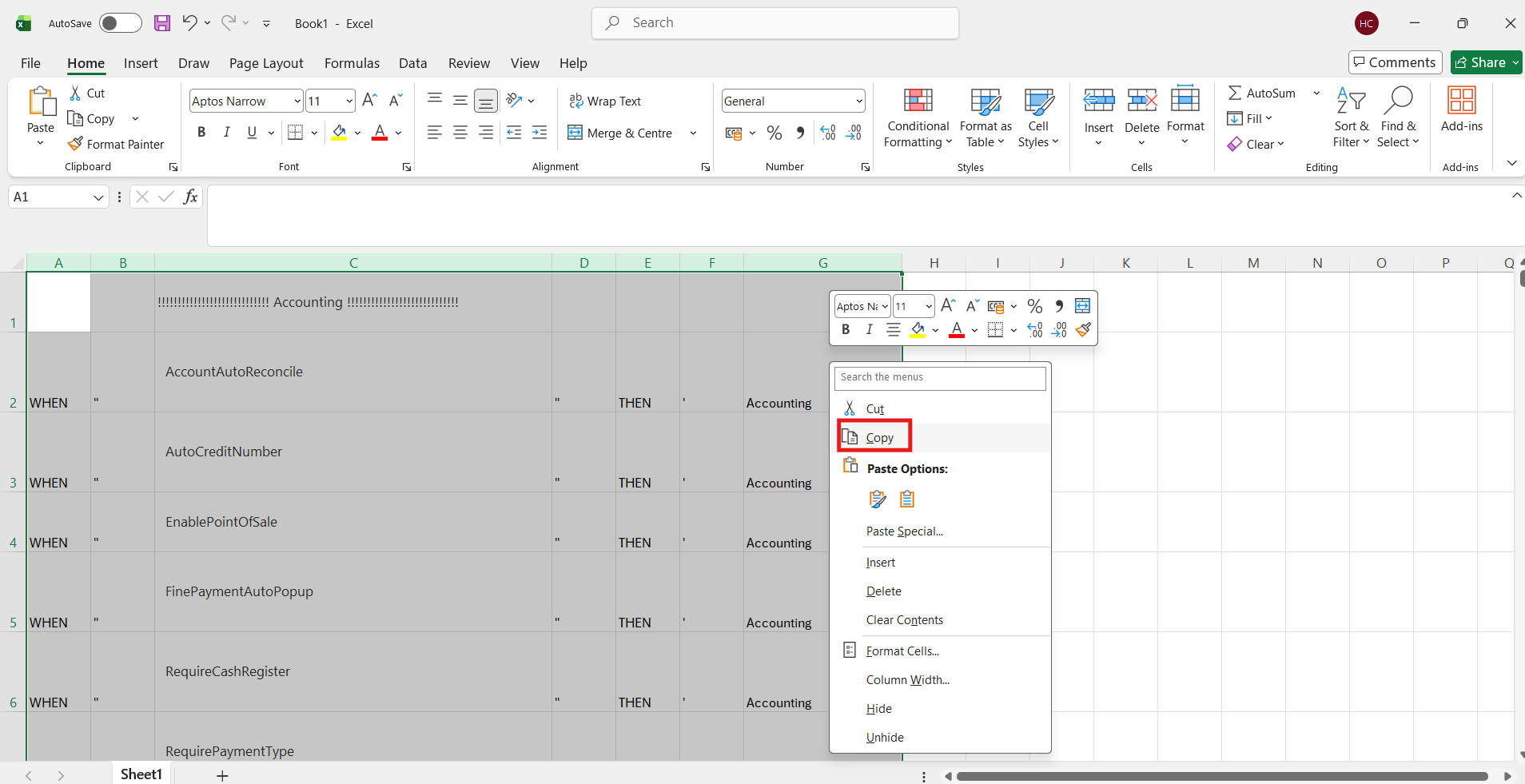Toggle Wrap Text in Alignment group

point(605,101)
